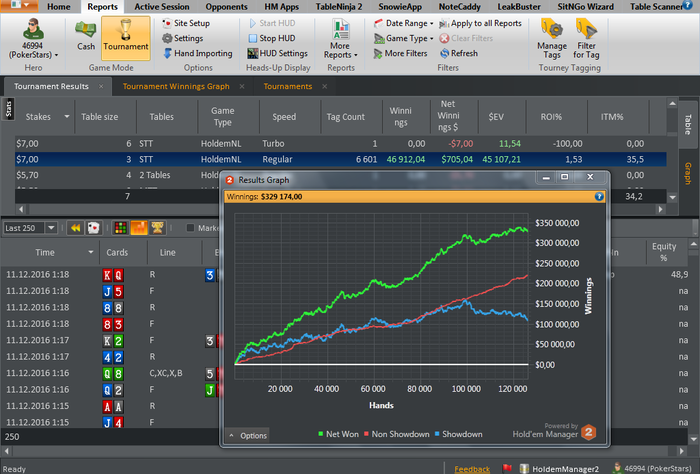This screenshot has height=474, width=700.
Task: Open the Time column sort dropdown
Action: [x=91, y=252]
